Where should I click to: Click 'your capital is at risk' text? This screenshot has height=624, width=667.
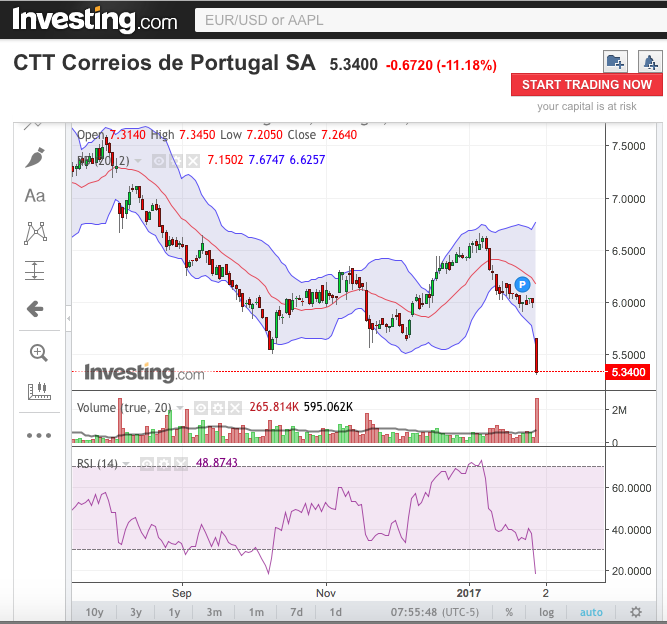[587, 106]
